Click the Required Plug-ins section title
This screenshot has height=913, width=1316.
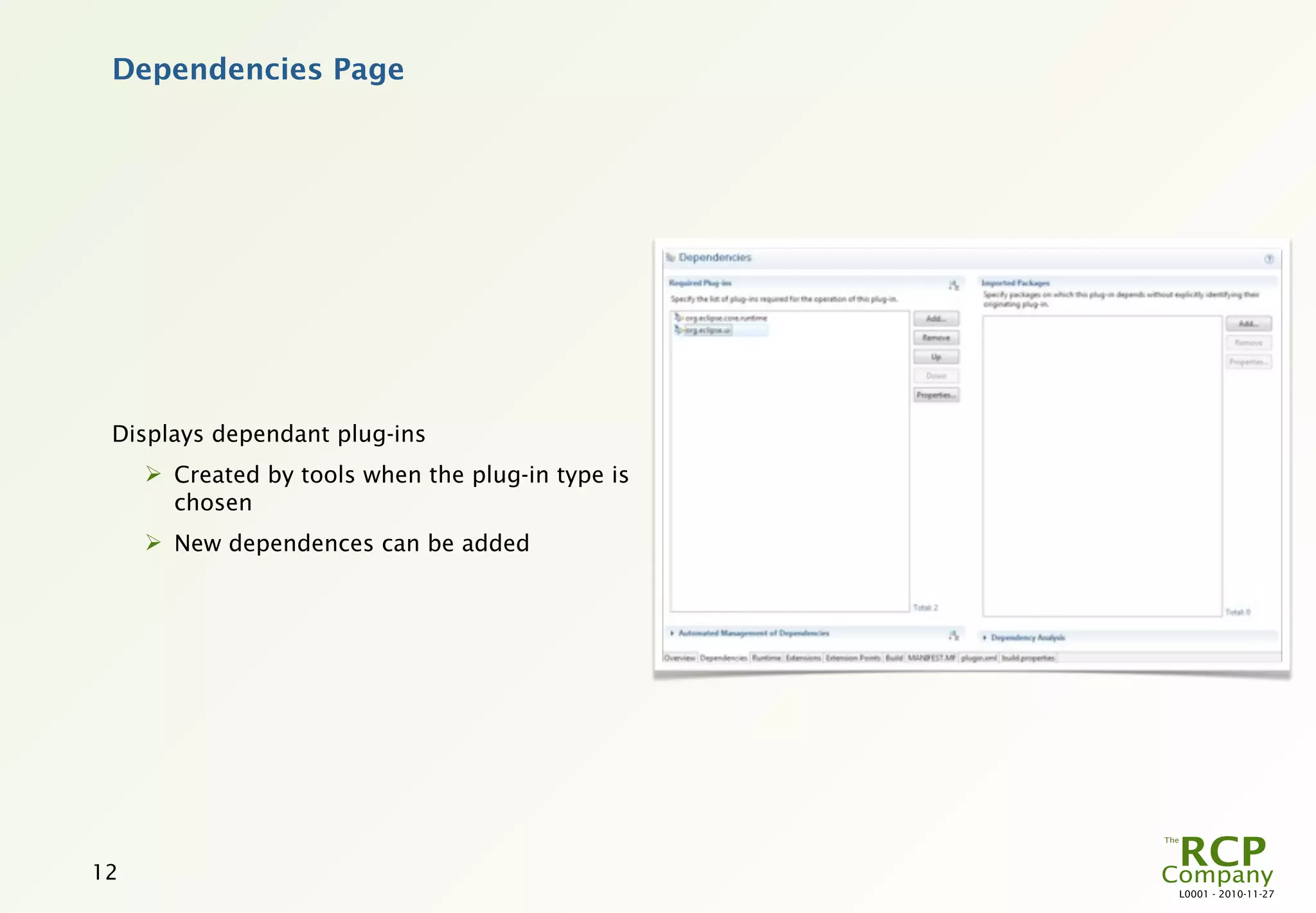[x=700, y=283]
